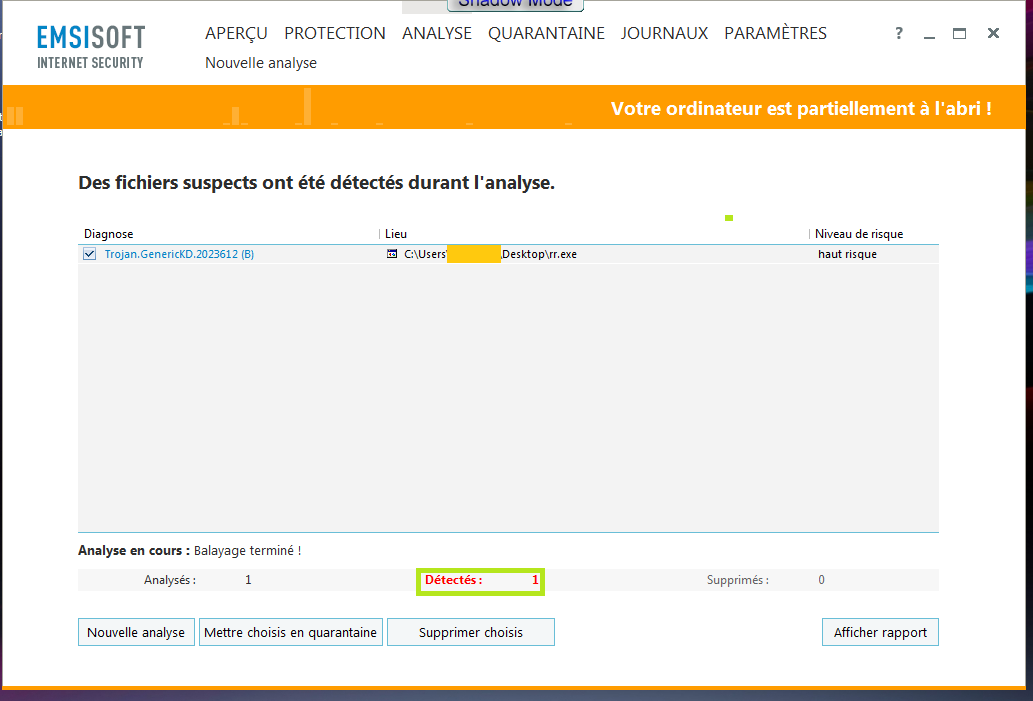Click the 'Analysés :' count label
This screenshot has height=701, width=1033.
pos(170,580)
